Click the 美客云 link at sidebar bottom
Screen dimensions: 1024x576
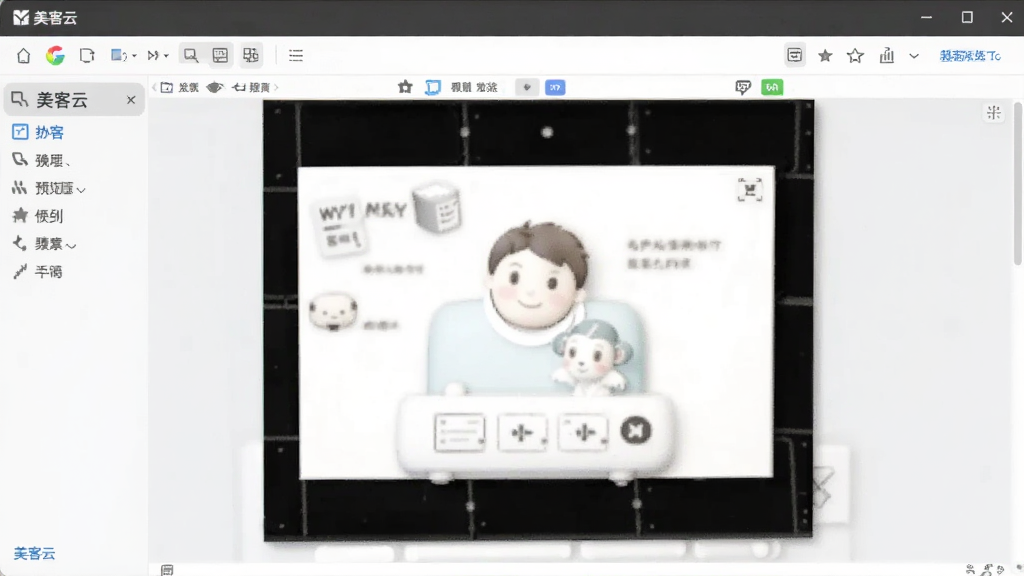click(x=35, y=554)
